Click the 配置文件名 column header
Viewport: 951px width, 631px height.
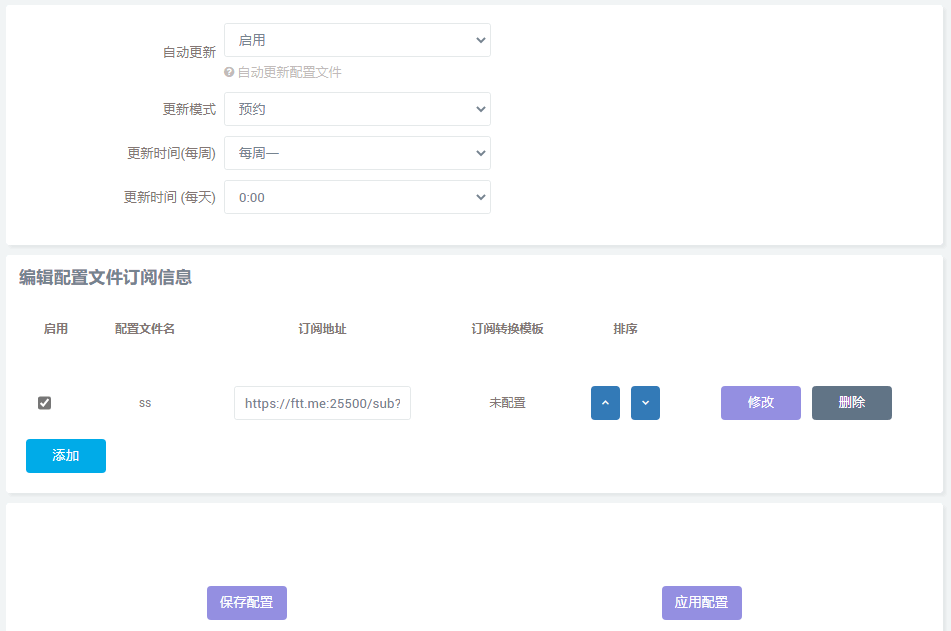145,329
